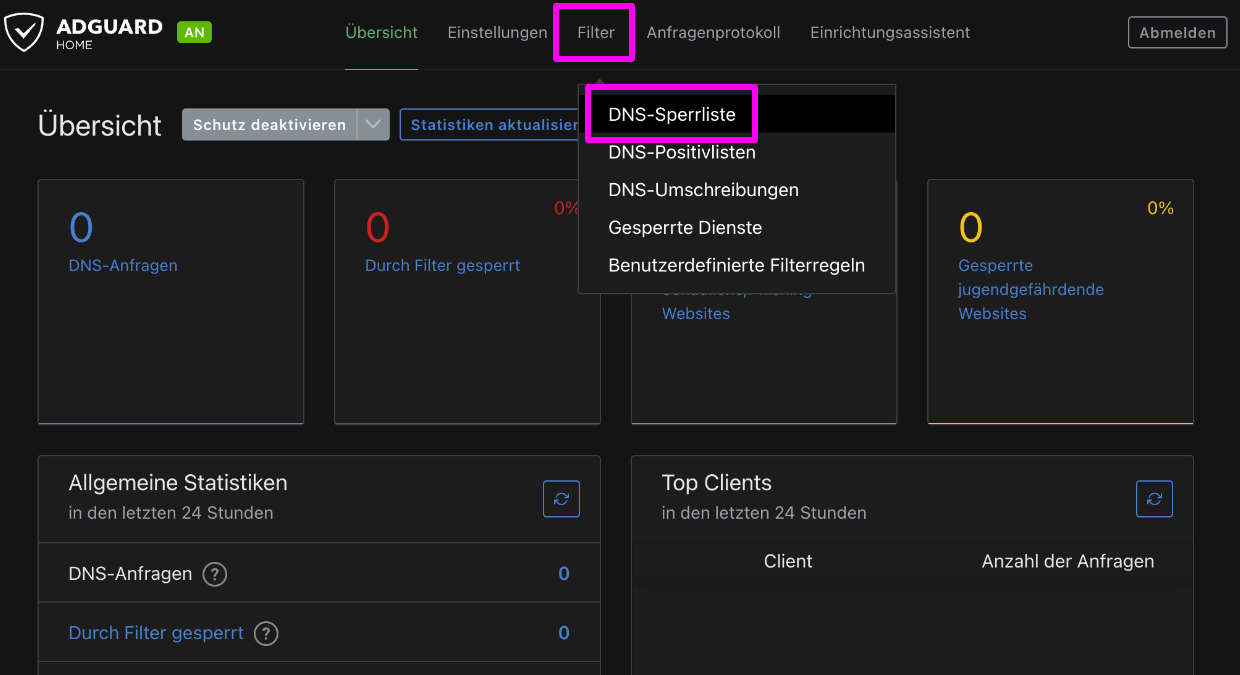Open the Filter menu in navigation

(x=596, y=32)
